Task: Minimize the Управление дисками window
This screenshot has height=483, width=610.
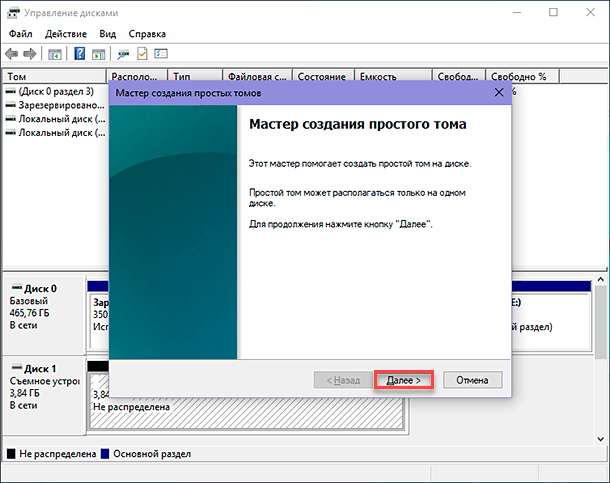Action: 517,13
